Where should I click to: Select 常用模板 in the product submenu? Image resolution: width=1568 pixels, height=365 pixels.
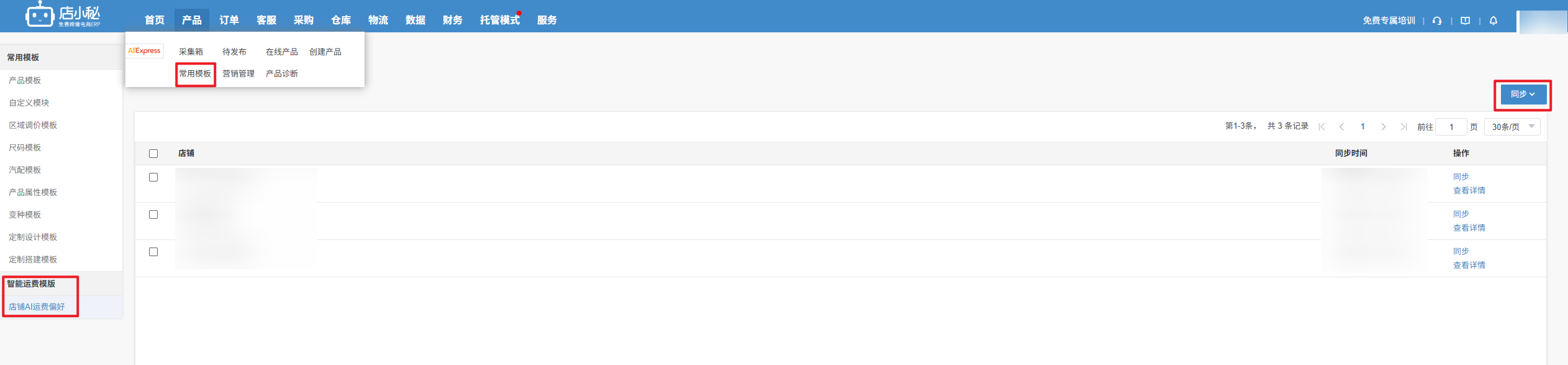(195, 74)
